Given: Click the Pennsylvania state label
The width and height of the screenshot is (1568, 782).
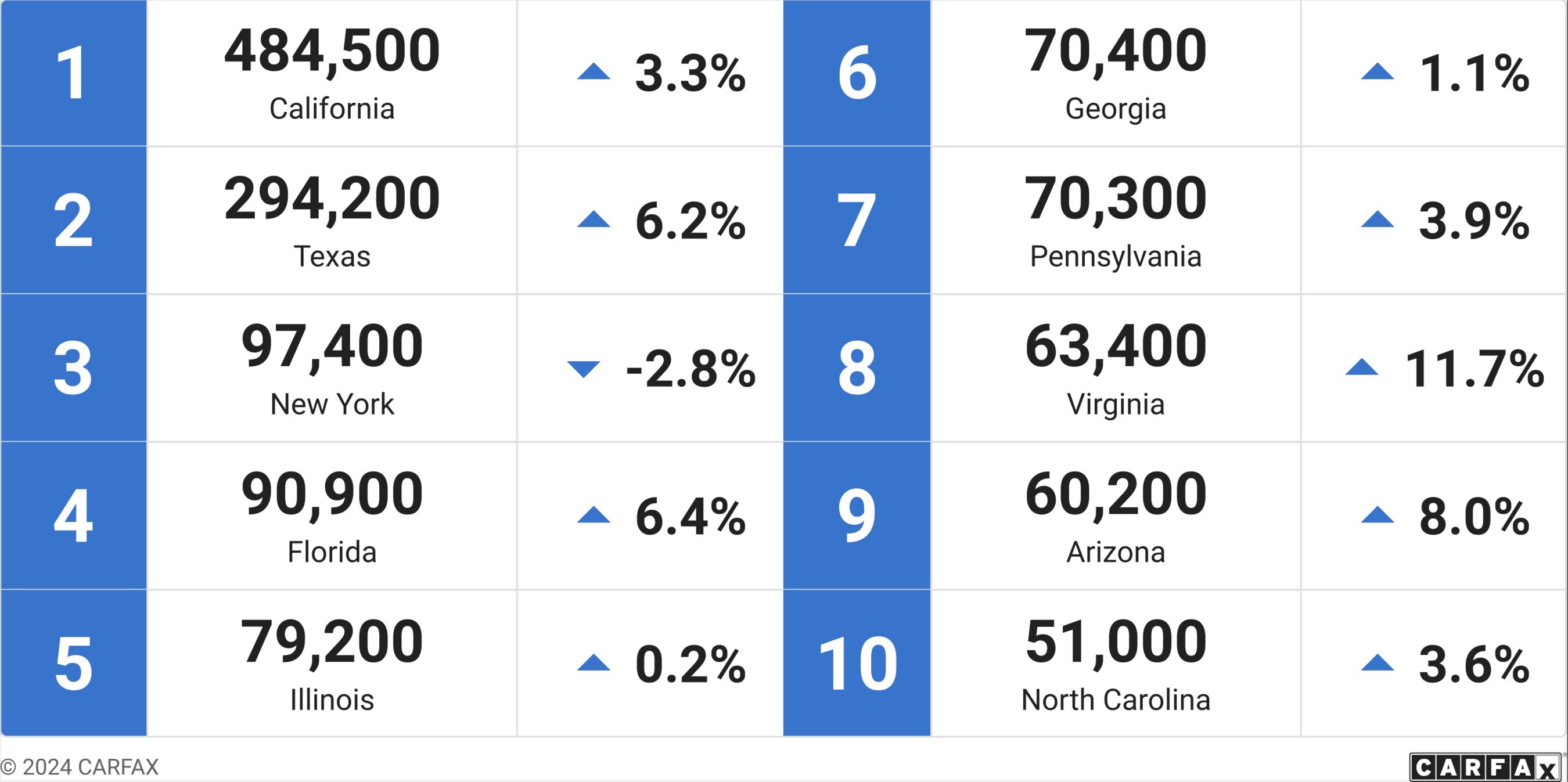Looking at the screenshot, I should tap(1115, 256).
